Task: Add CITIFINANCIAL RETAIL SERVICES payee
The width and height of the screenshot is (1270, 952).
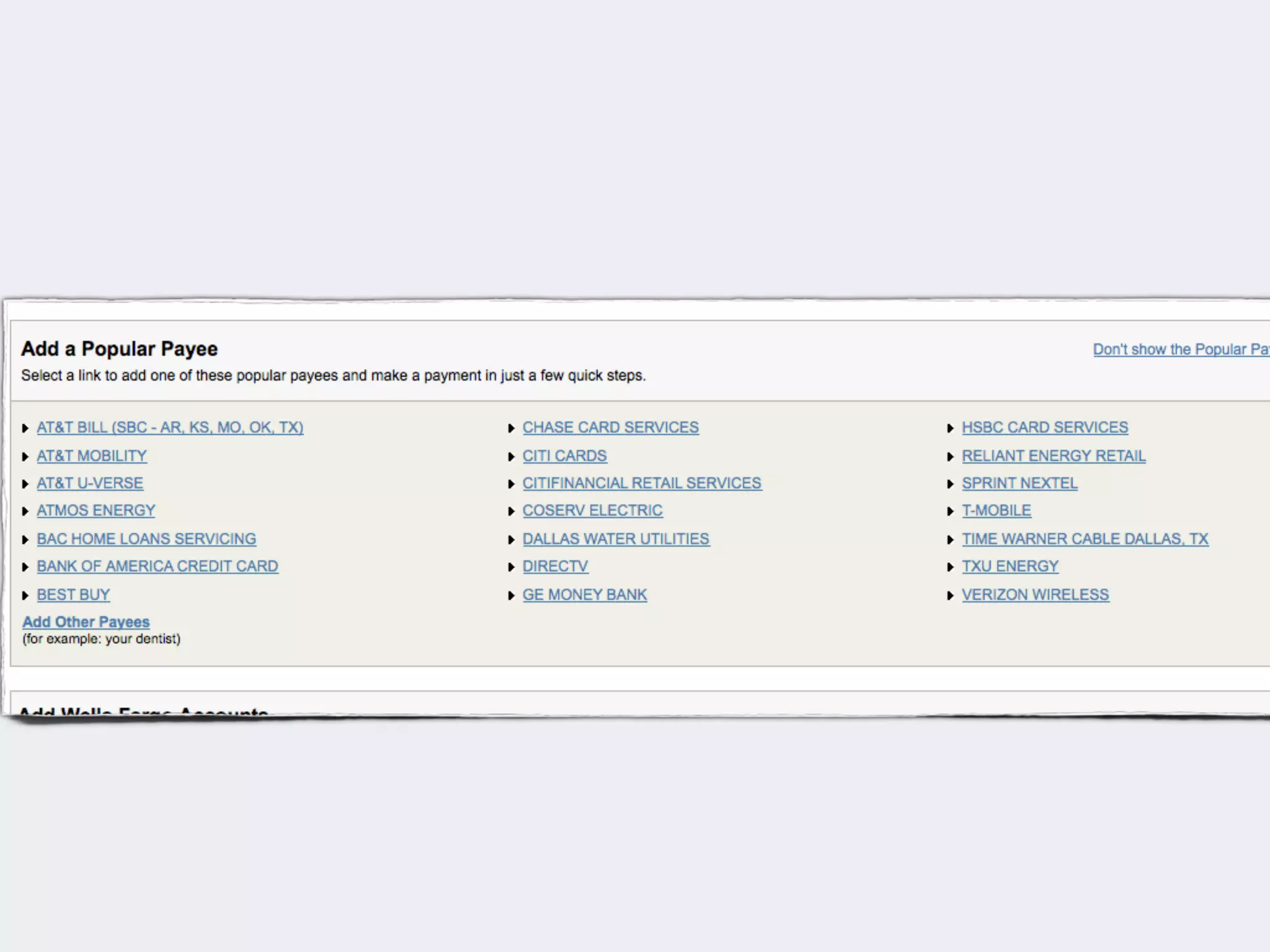Action: tap(642, 483)
